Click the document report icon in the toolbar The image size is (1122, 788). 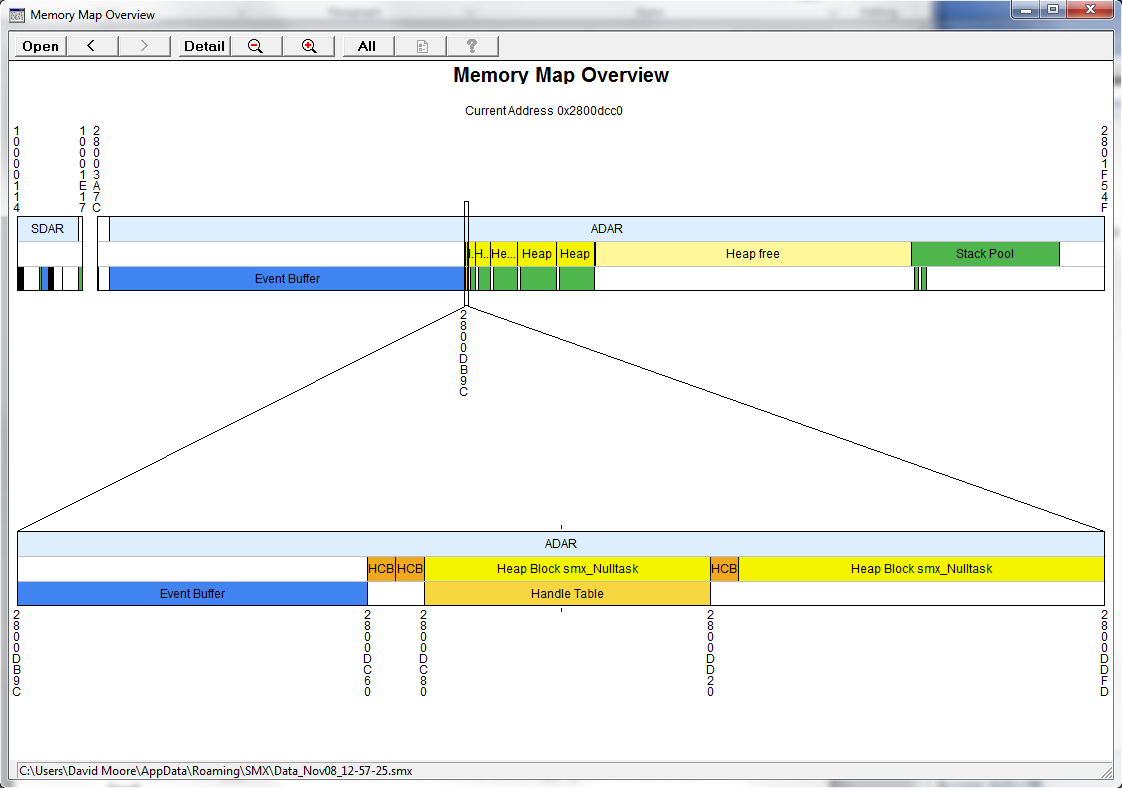(x=421, y=47)
